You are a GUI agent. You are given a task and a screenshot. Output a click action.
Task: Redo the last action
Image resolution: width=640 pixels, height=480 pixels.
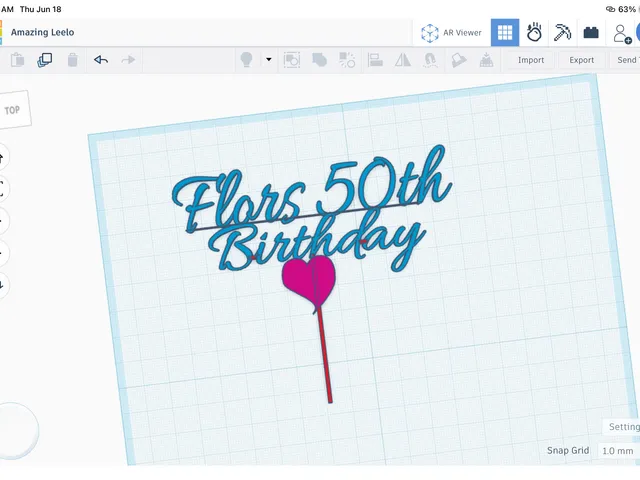pos(128,60)
